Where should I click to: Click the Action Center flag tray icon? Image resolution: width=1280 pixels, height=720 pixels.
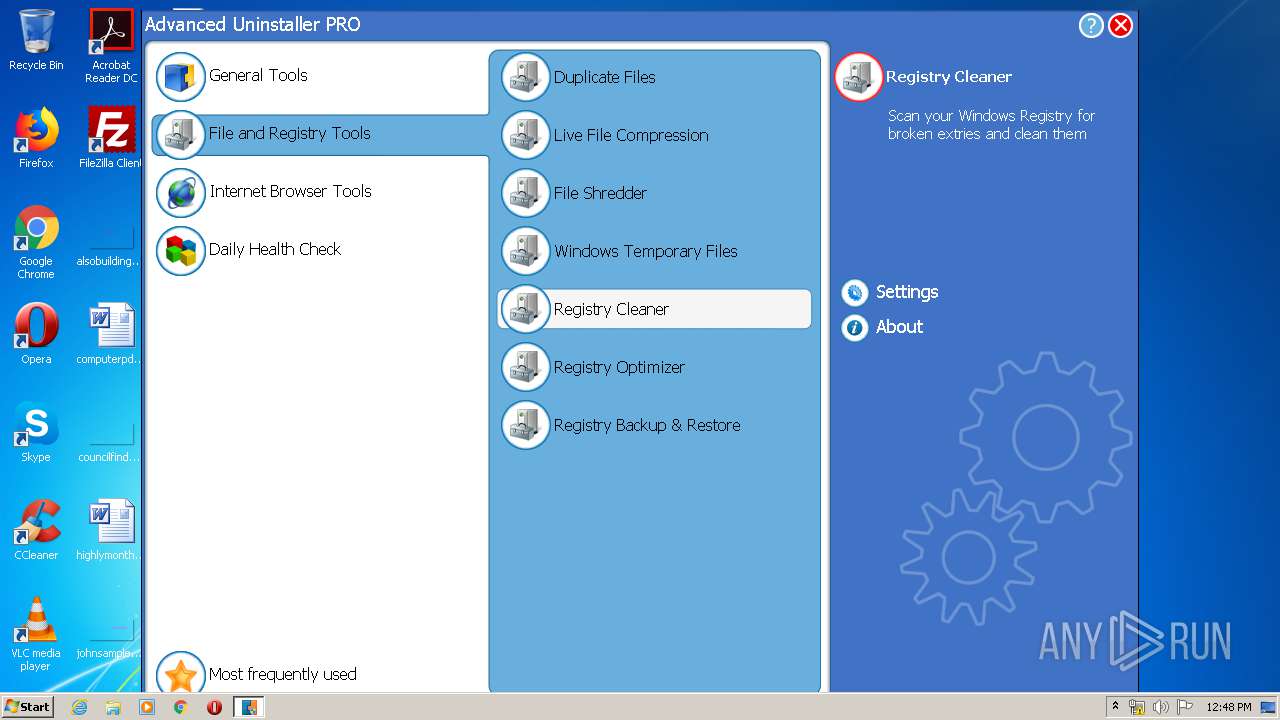point(1185,707)
